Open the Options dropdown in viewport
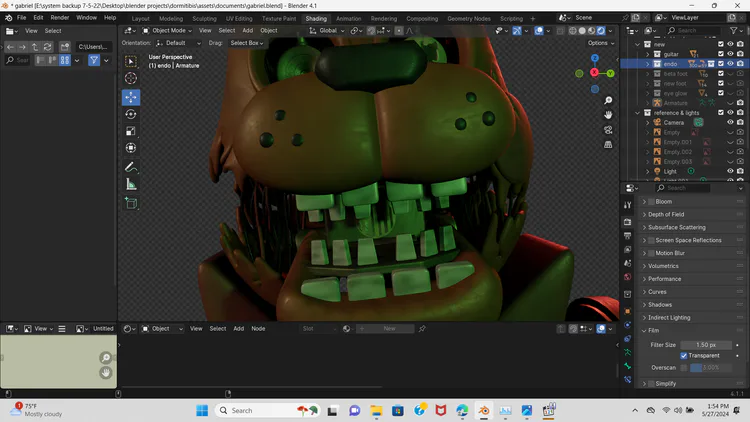 [x=601, y=43]
